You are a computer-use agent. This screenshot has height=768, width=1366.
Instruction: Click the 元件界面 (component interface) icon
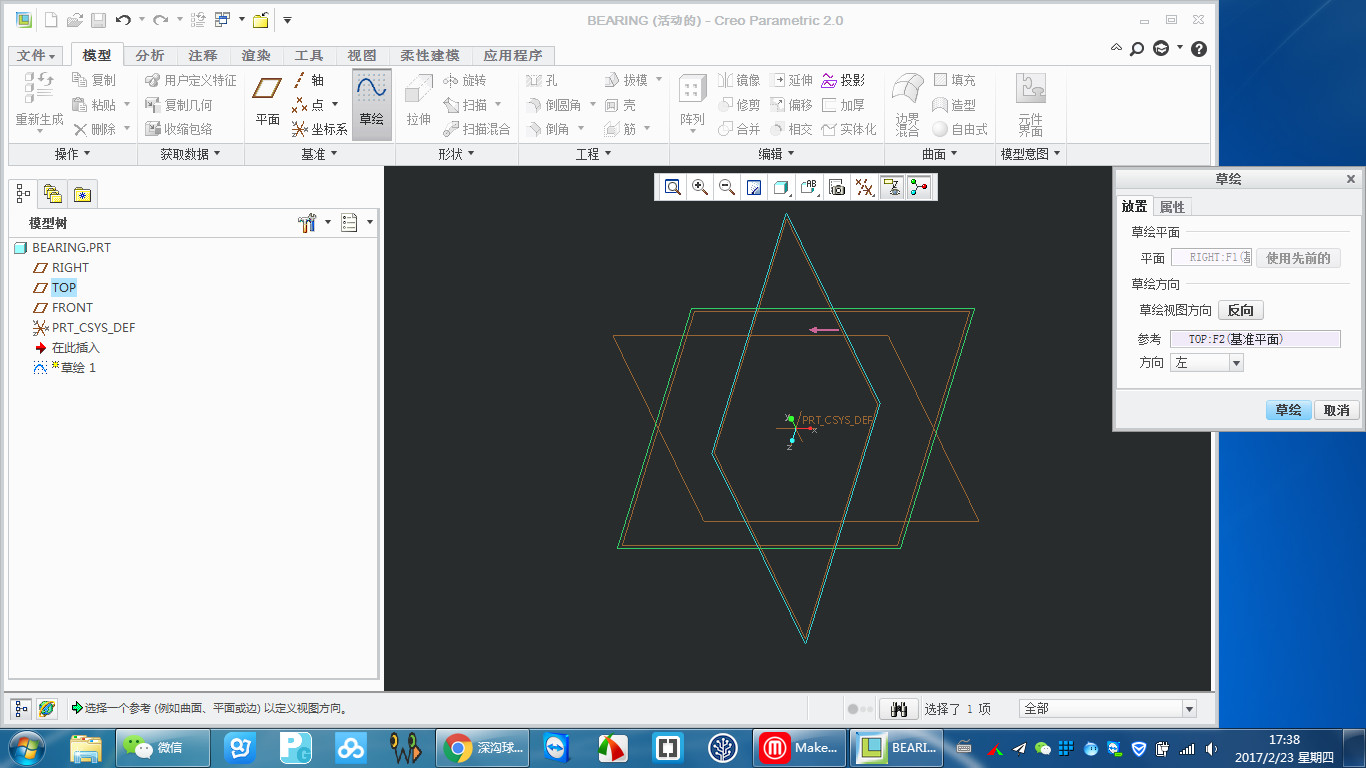pyautogui.click(x=1030, y=104)
